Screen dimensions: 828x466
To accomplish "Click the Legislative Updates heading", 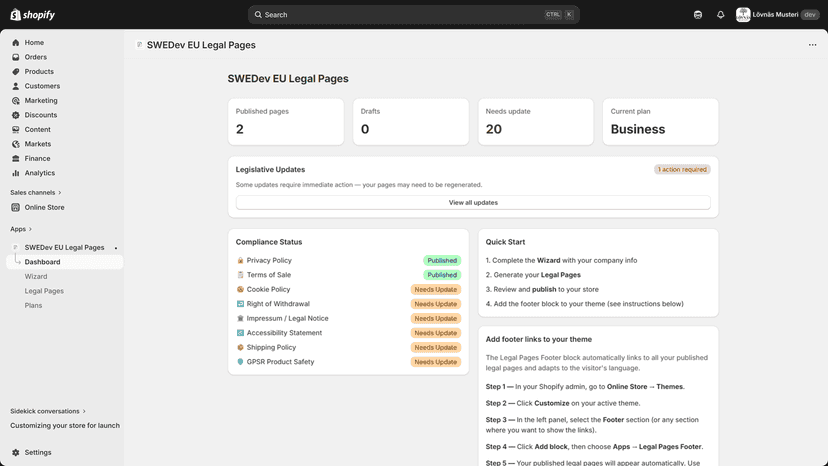I will click(x=270, y=170).
